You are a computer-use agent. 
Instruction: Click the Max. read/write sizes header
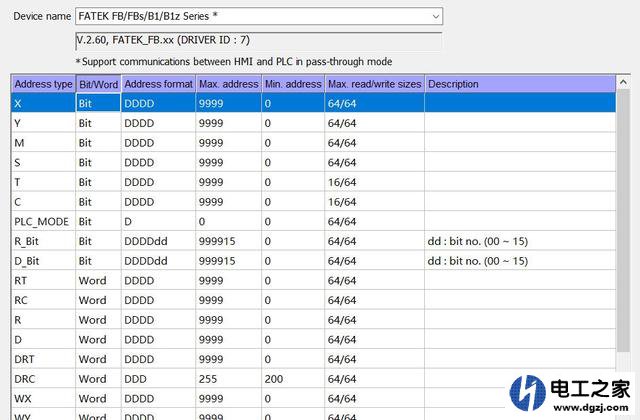point(375,84)
